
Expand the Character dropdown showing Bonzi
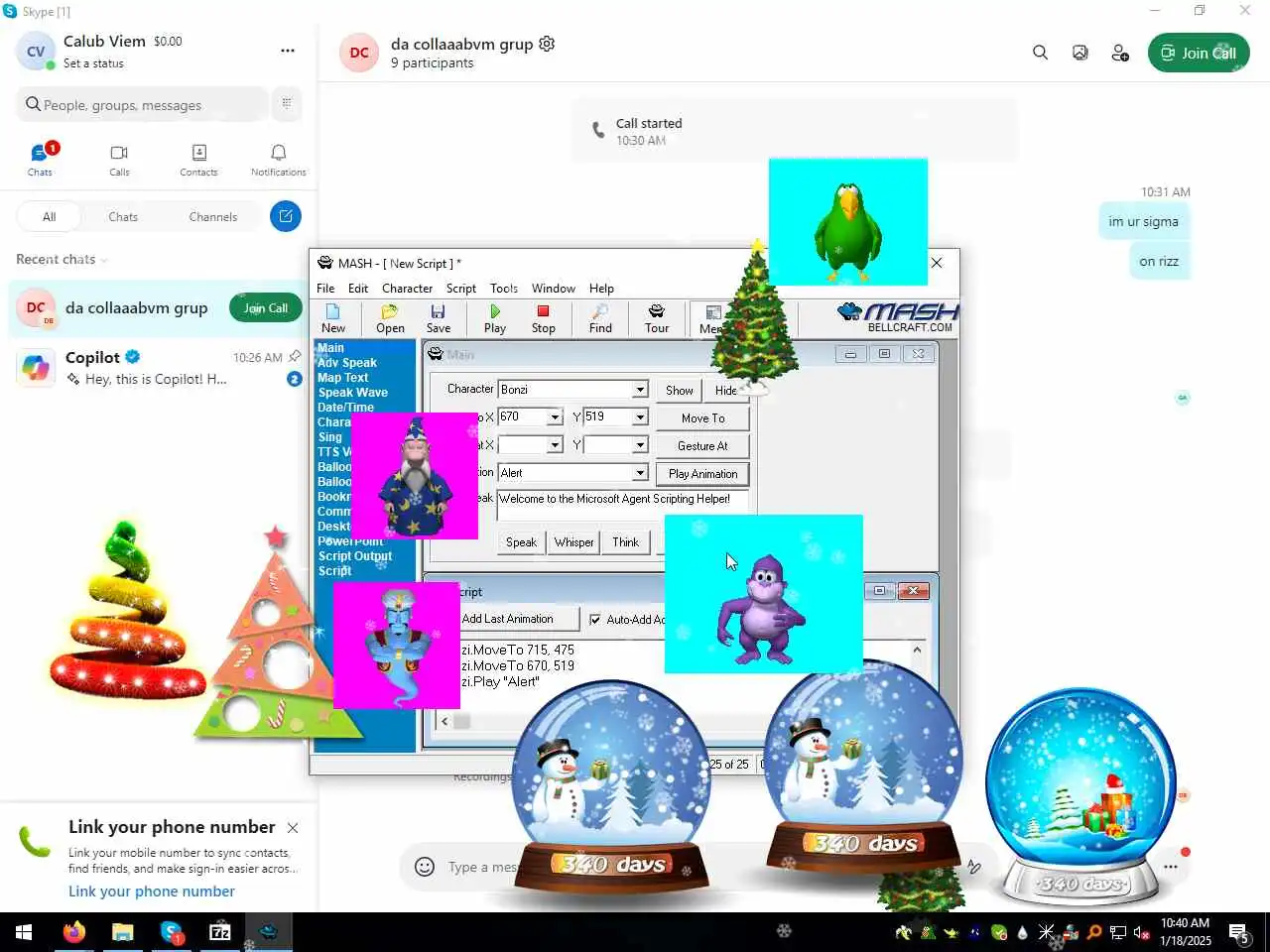click(640, 390)
